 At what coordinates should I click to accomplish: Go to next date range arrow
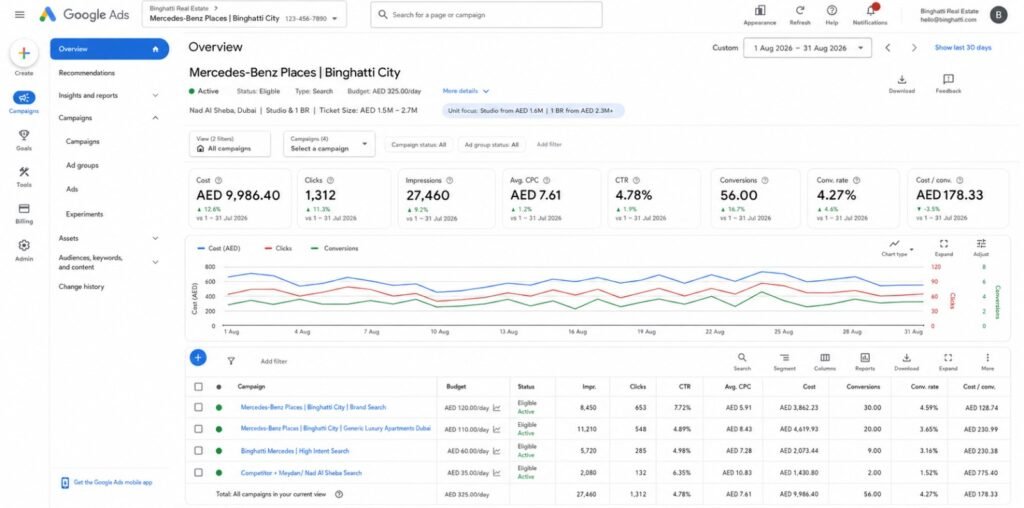click(x=914, y=48)
